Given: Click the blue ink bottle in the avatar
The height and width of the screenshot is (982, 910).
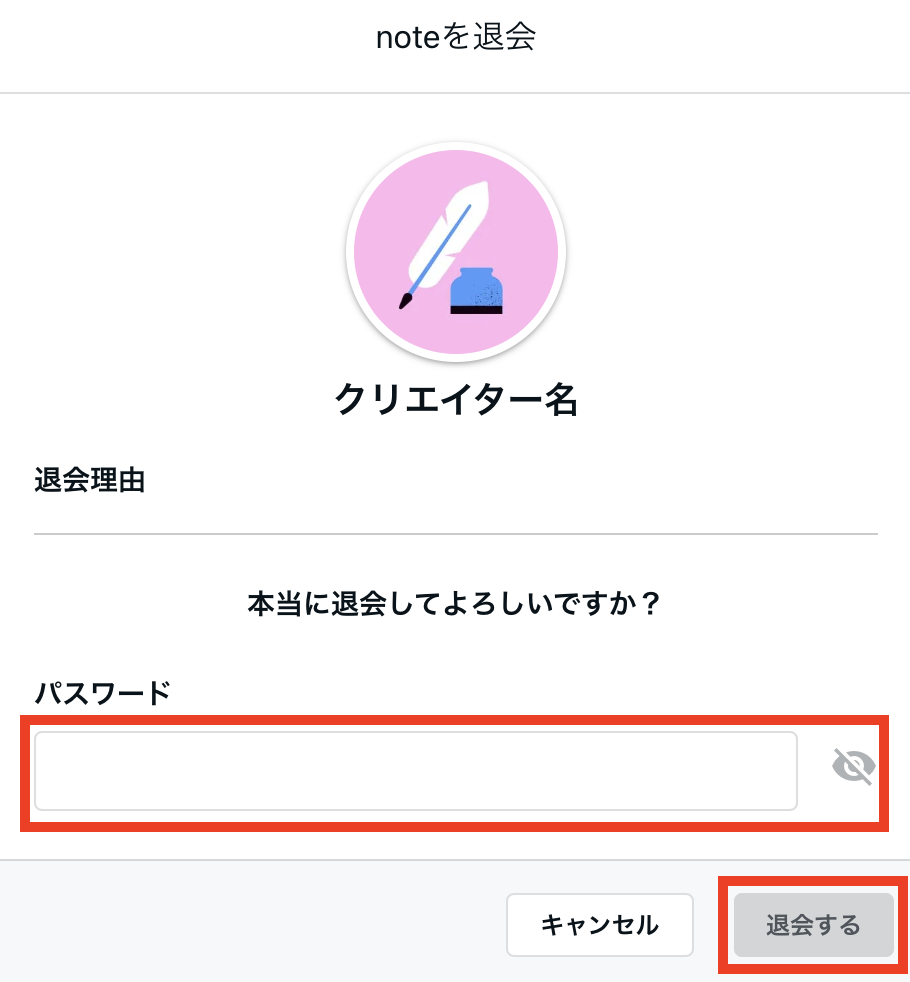Looking at the screenshot, I should click(477, 291).
